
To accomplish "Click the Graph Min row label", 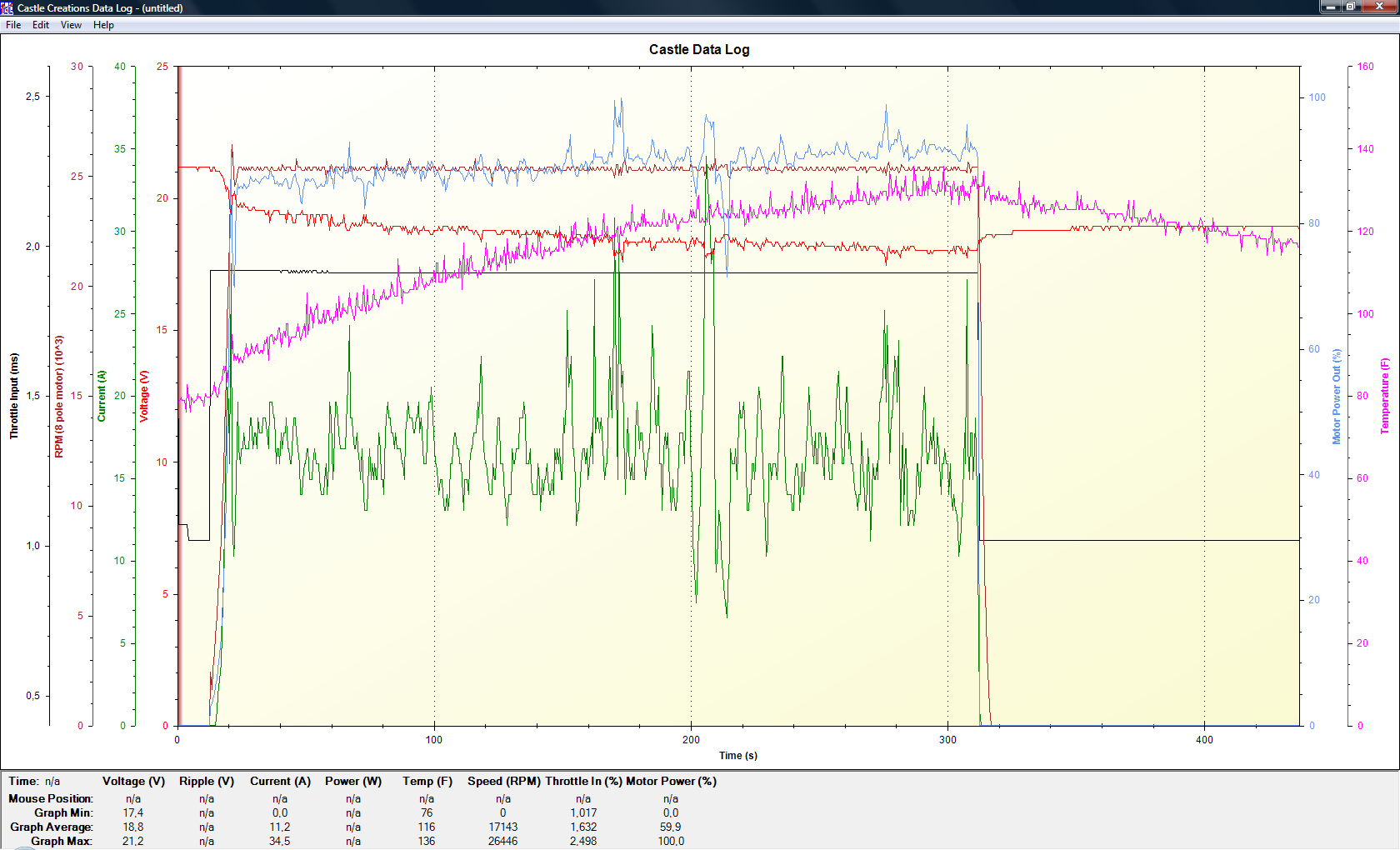I will point(63,813).
